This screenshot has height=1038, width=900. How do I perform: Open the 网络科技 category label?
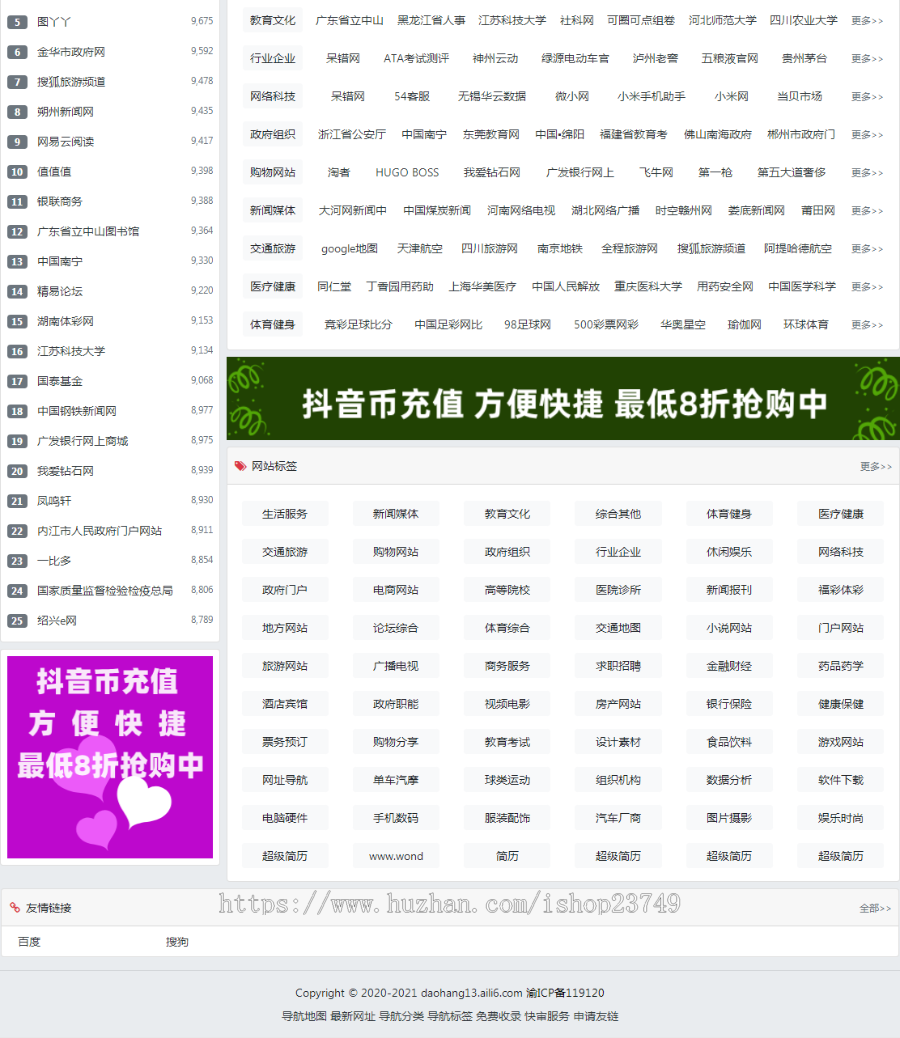pyautogui.click(x=273, y=97)
